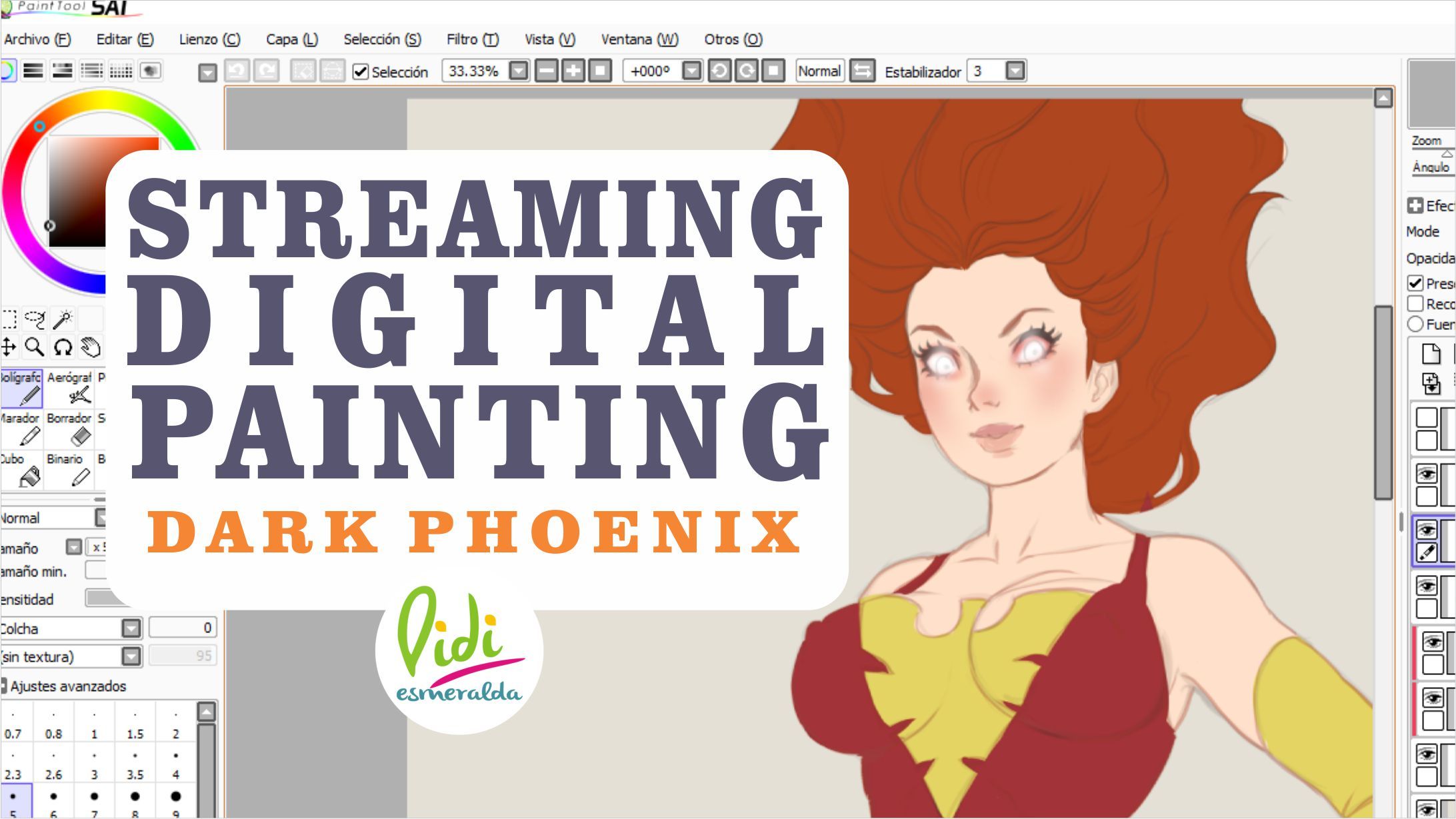
Task: Open the zoom percentage dropdown
Action: [518, 71]
